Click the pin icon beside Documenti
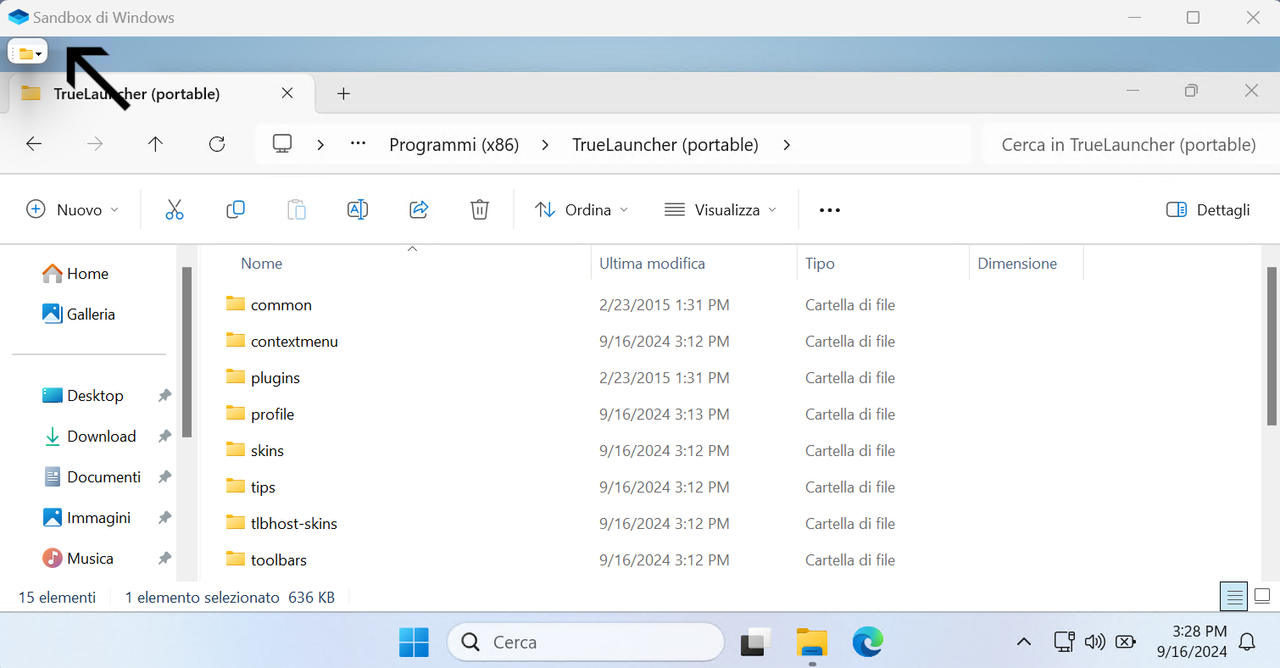Viewport: 1280px width, 668px height. coord(164,477)
